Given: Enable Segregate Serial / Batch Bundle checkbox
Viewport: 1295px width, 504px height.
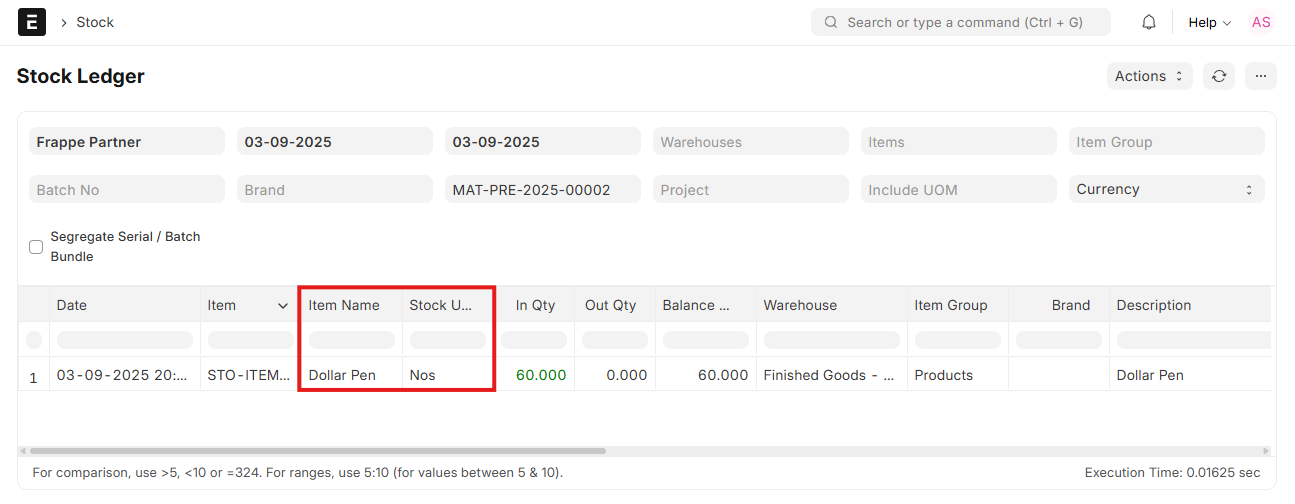Looking at the screenshot, I should 36,247.
